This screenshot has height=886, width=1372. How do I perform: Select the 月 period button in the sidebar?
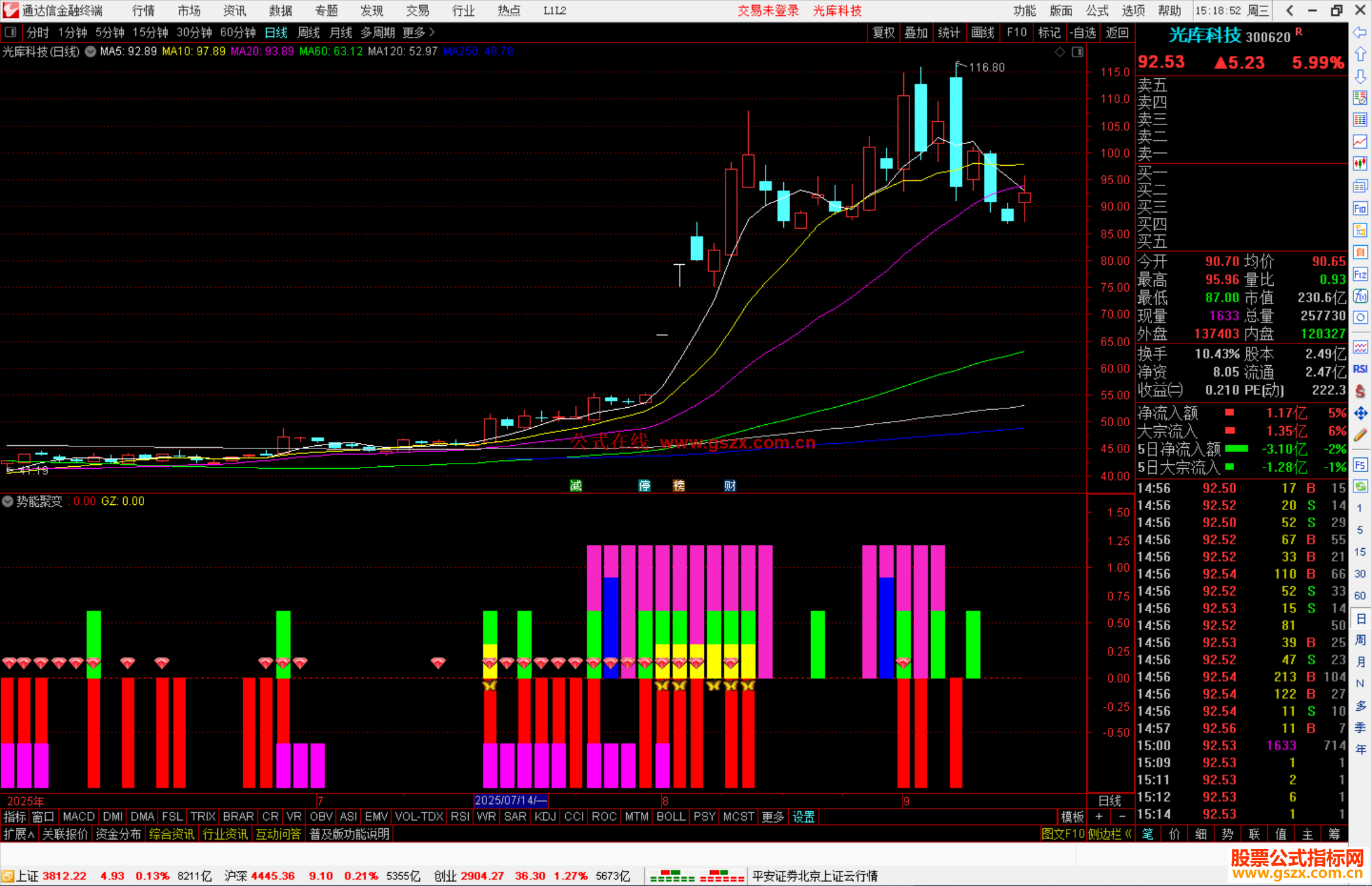tap(1360, 662)
